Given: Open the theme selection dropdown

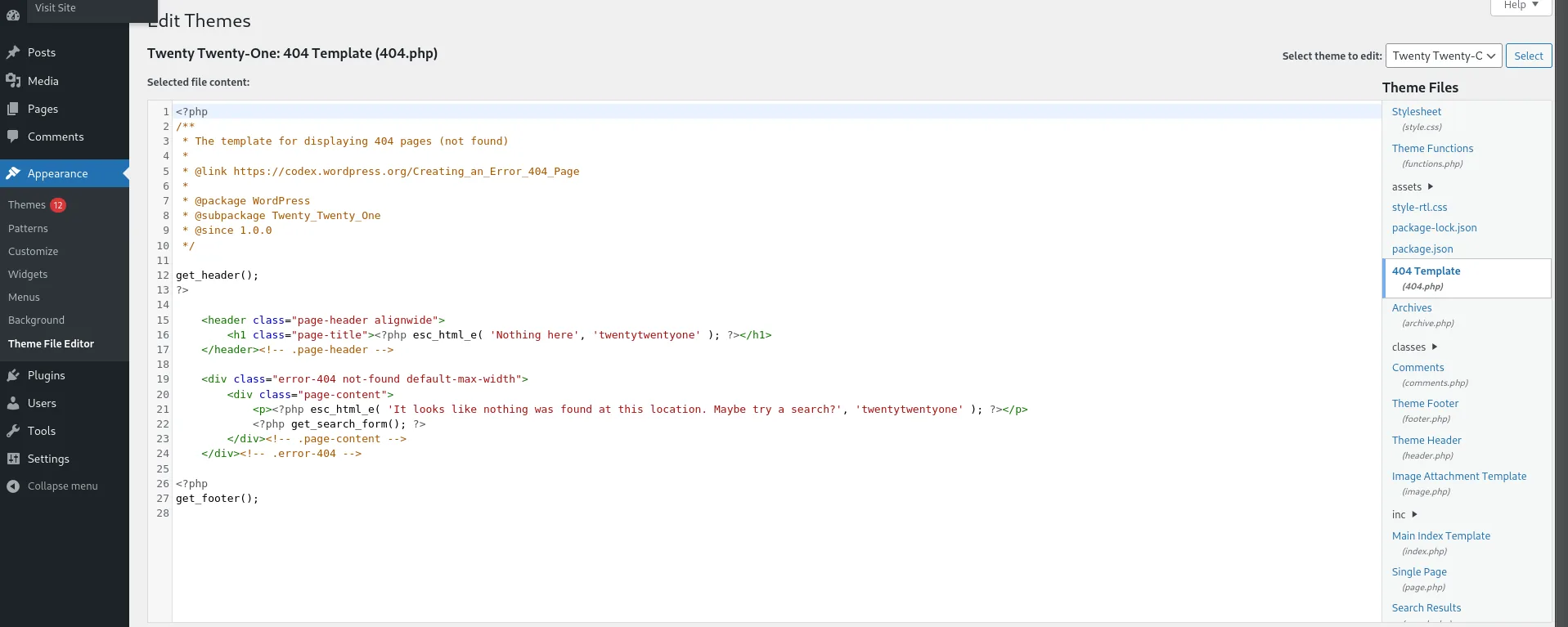Looking at the screenshot, I should coord(1444,56).
